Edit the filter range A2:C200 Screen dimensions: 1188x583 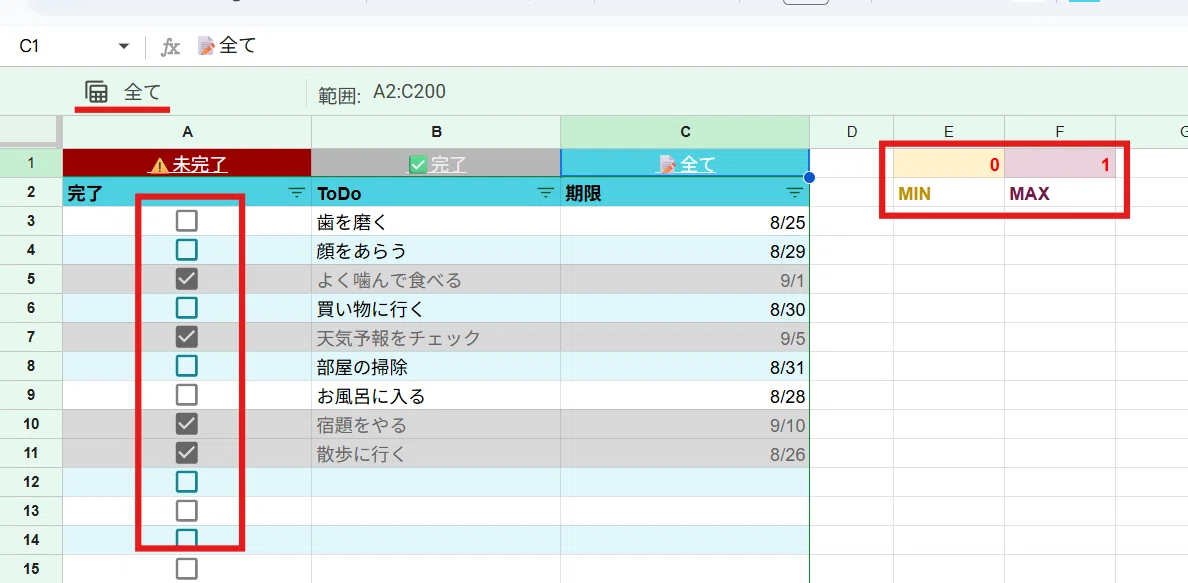(409, 92)
